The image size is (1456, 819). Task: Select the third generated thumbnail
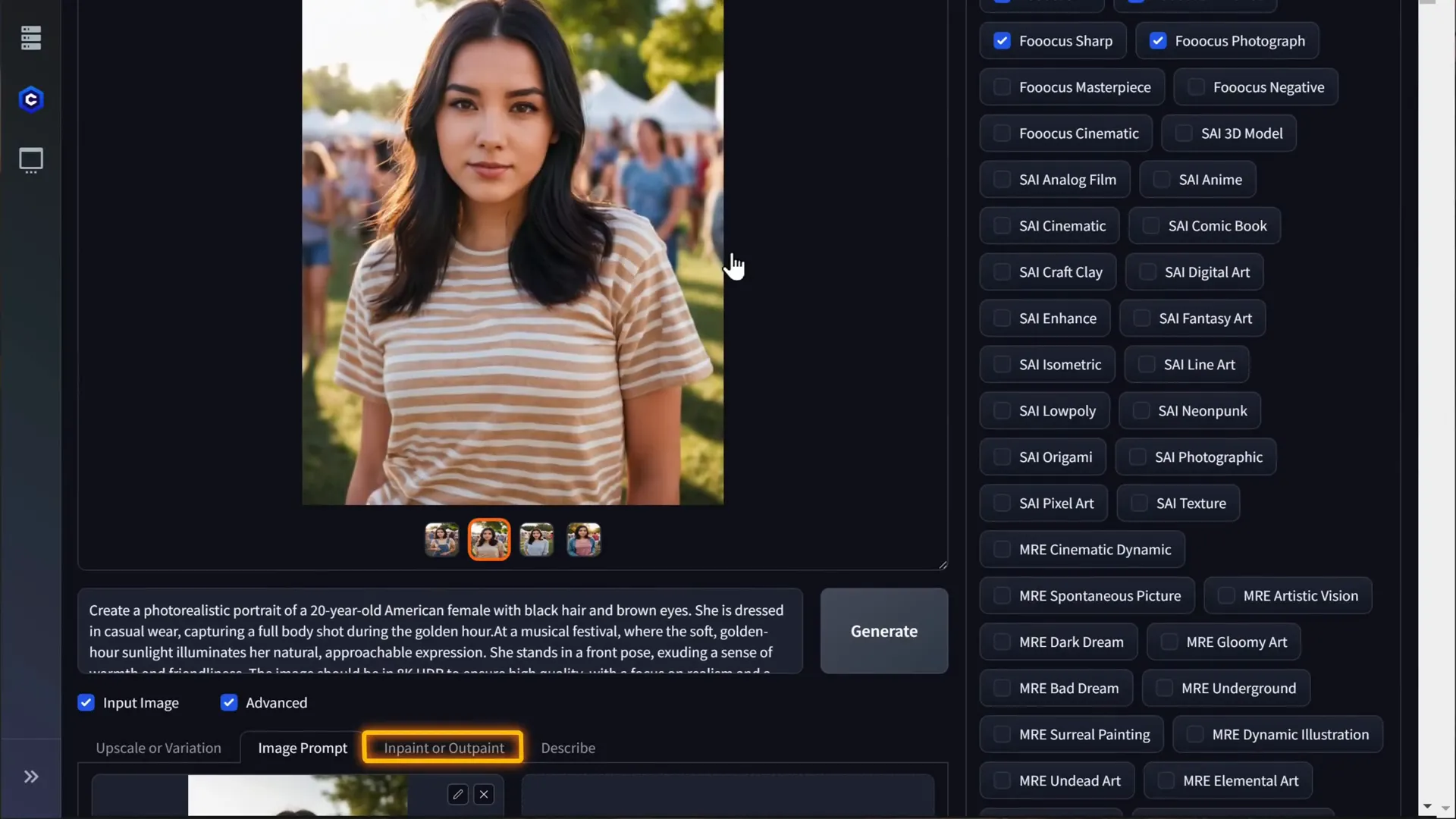(536, 540)
